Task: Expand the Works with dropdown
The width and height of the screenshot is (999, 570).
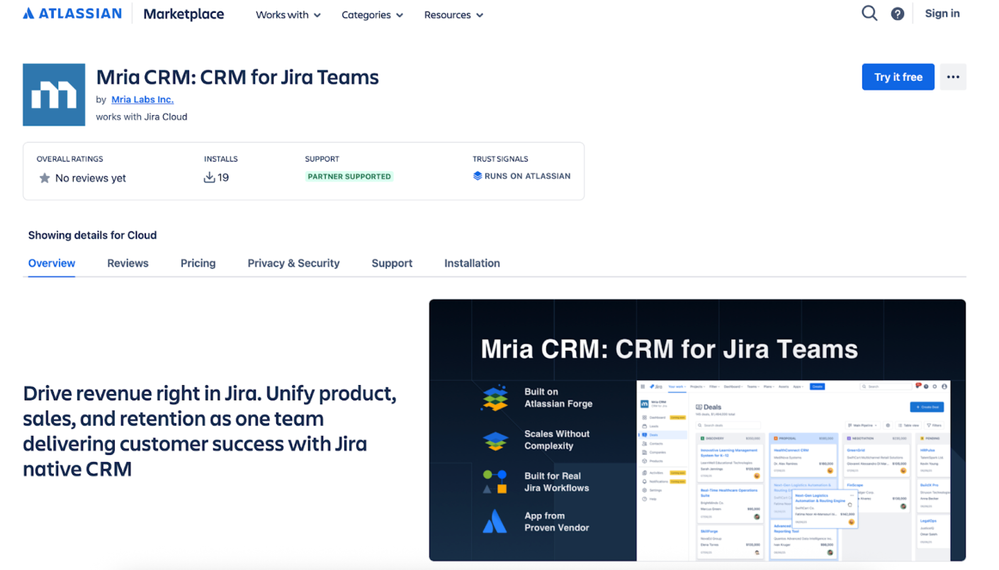Action: tap(288, 15)
